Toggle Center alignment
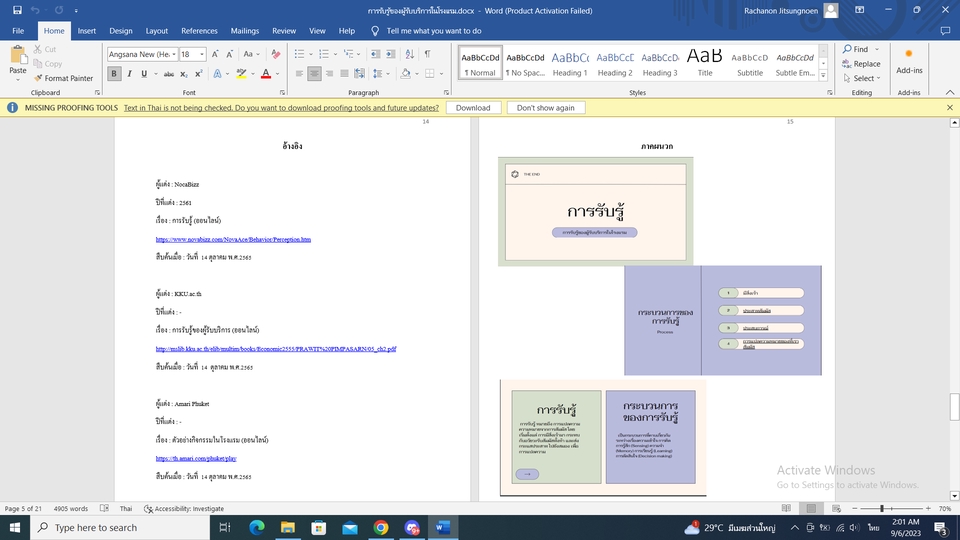 point(314,74)
